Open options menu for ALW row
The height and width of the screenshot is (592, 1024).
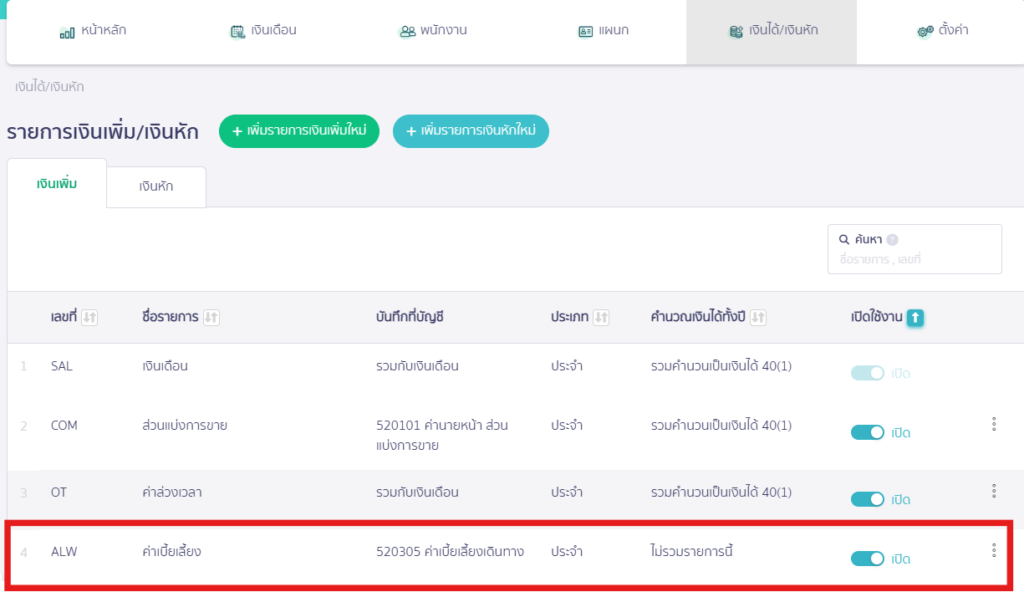pos(993,549)
